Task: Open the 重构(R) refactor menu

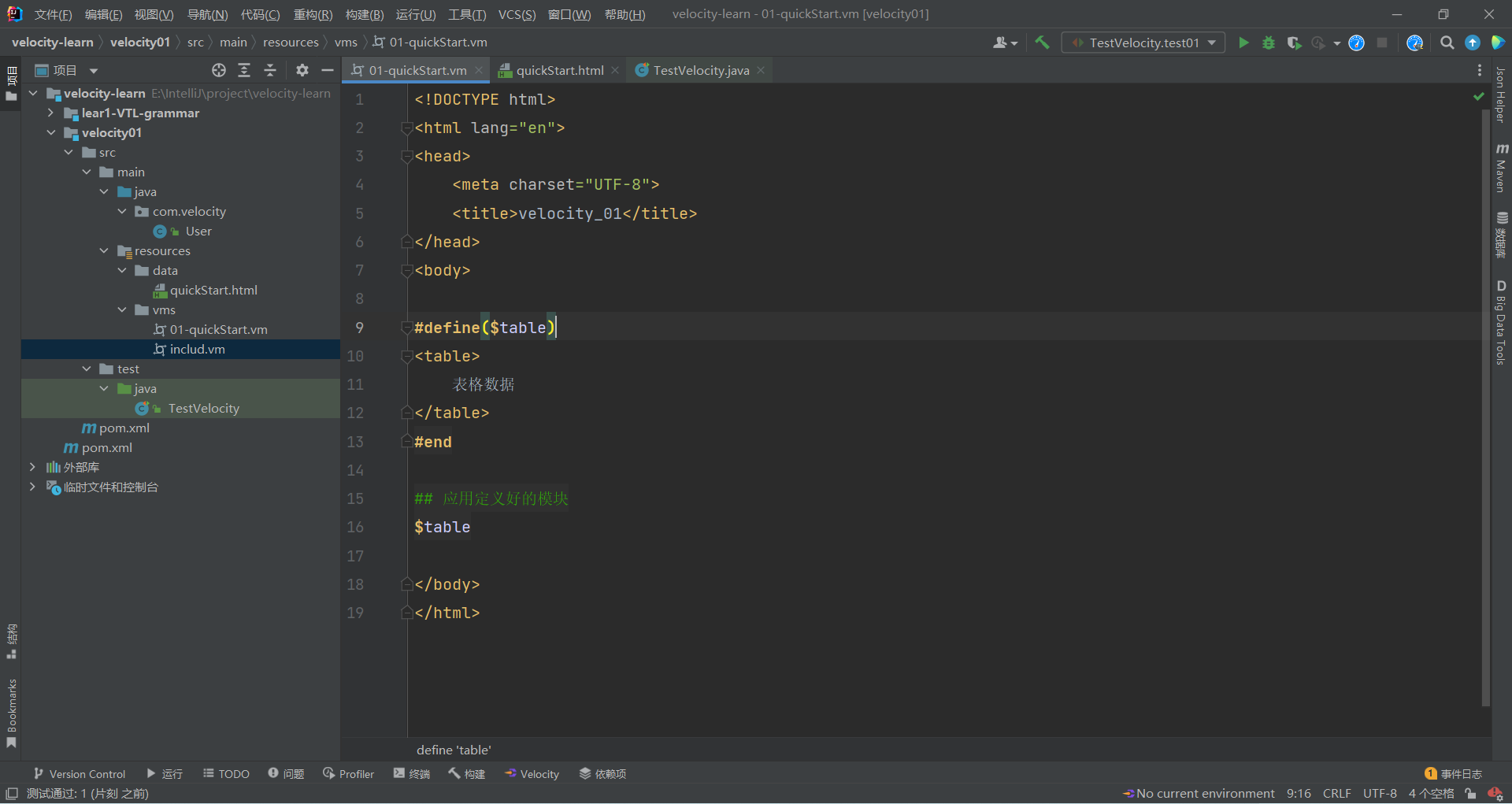Action: tap(313, 14)
